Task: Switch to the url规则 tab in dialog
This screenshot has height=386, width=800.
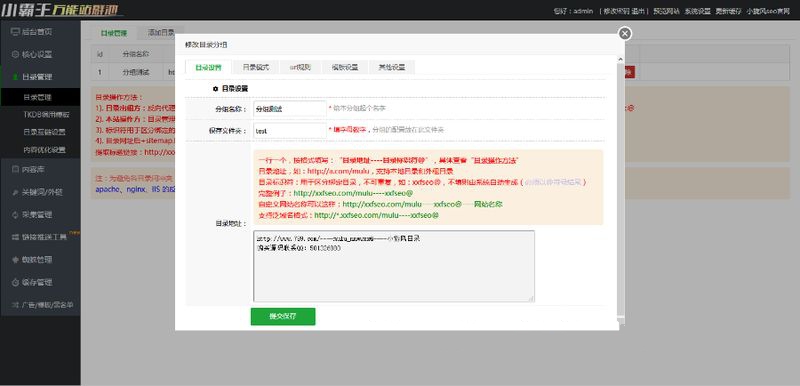Action: coord(299,67)
